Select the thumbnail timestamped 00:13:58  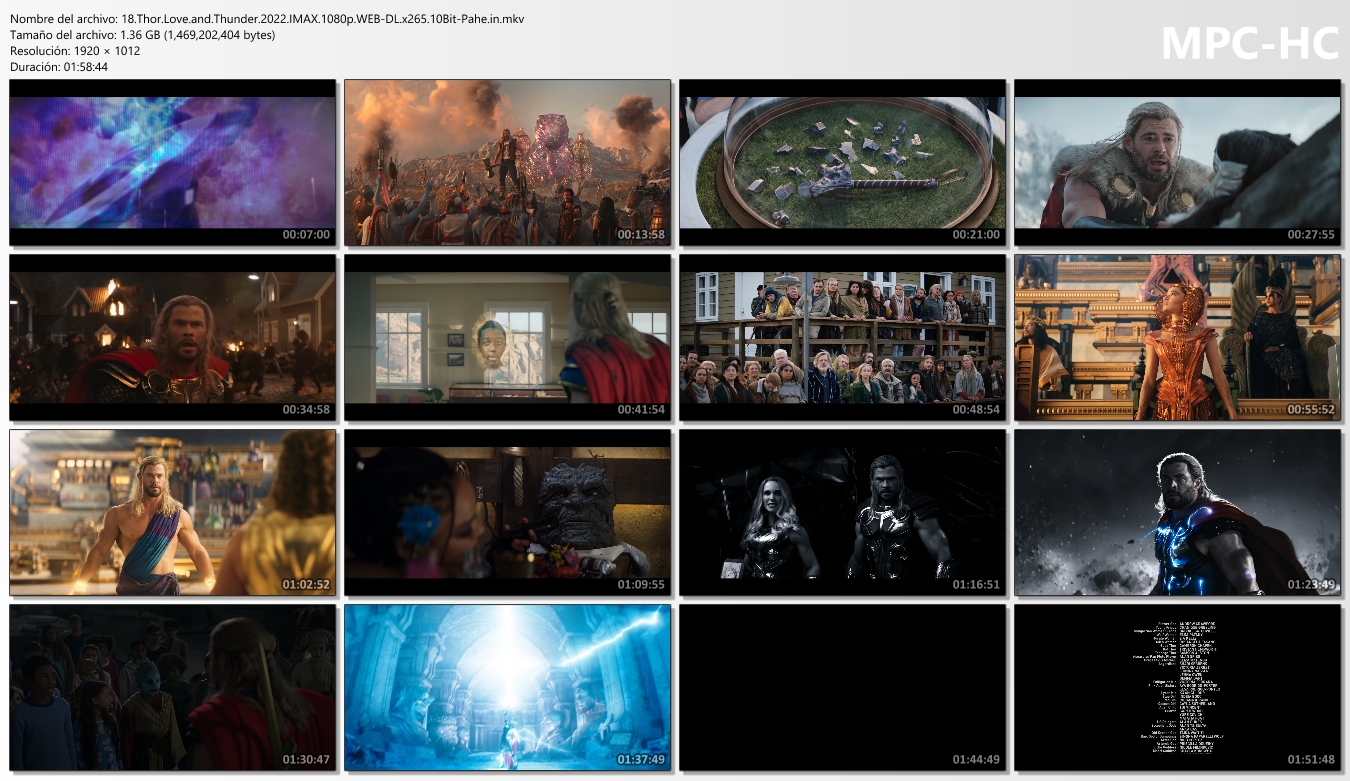coord(507,163)
